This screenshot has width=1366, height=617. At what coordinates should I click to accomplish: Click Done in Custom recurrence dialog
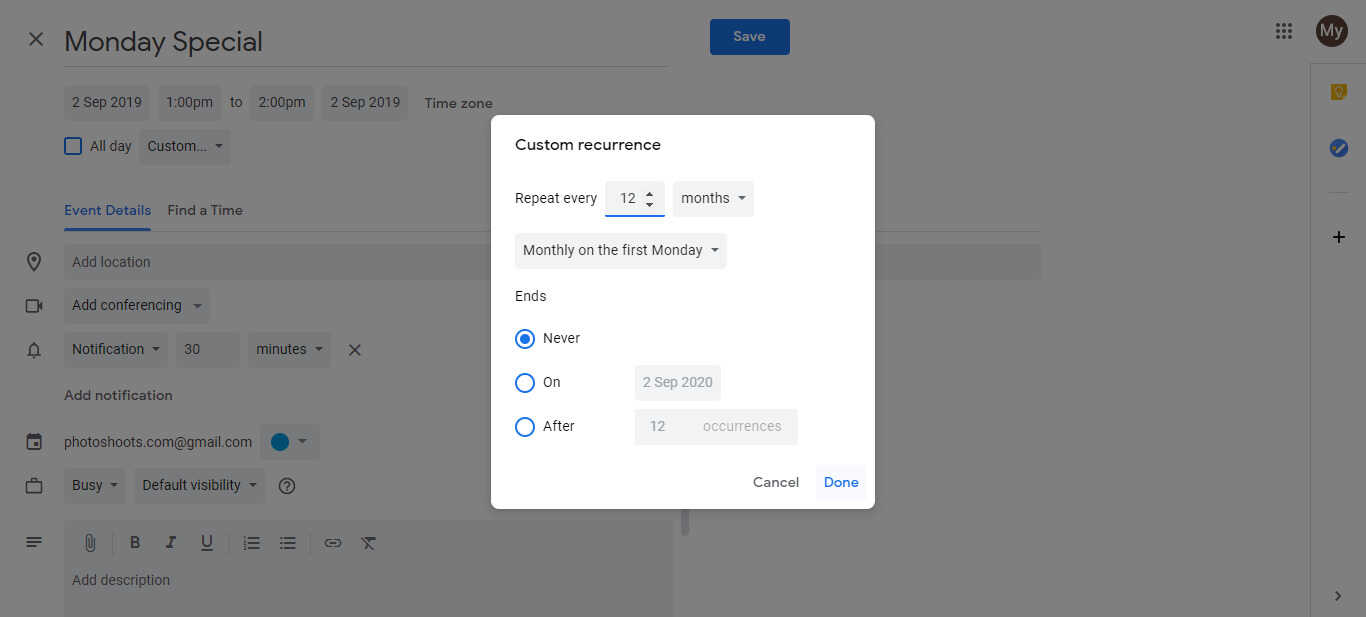coord(841,483)
